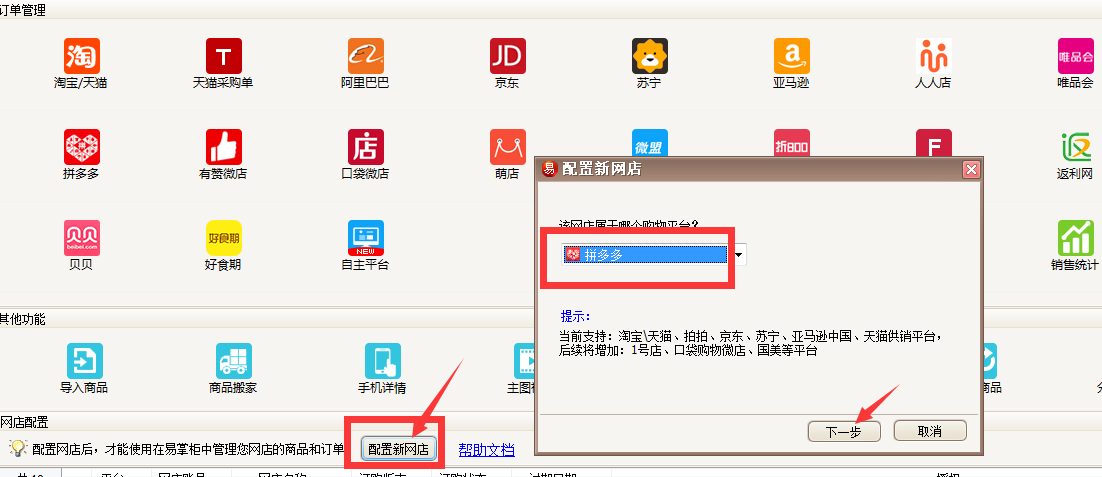Viewport: 1102px width, 477px height.
Task: Open the blue 微盟 platform icon
Action: pos(649,143)
